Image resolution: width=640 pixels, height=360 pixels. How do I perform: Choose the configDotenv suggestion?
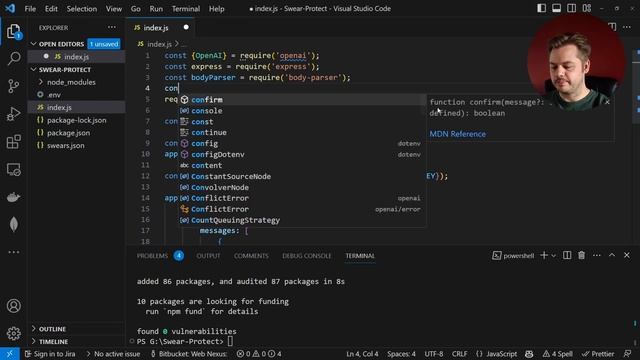click(302, 154)
